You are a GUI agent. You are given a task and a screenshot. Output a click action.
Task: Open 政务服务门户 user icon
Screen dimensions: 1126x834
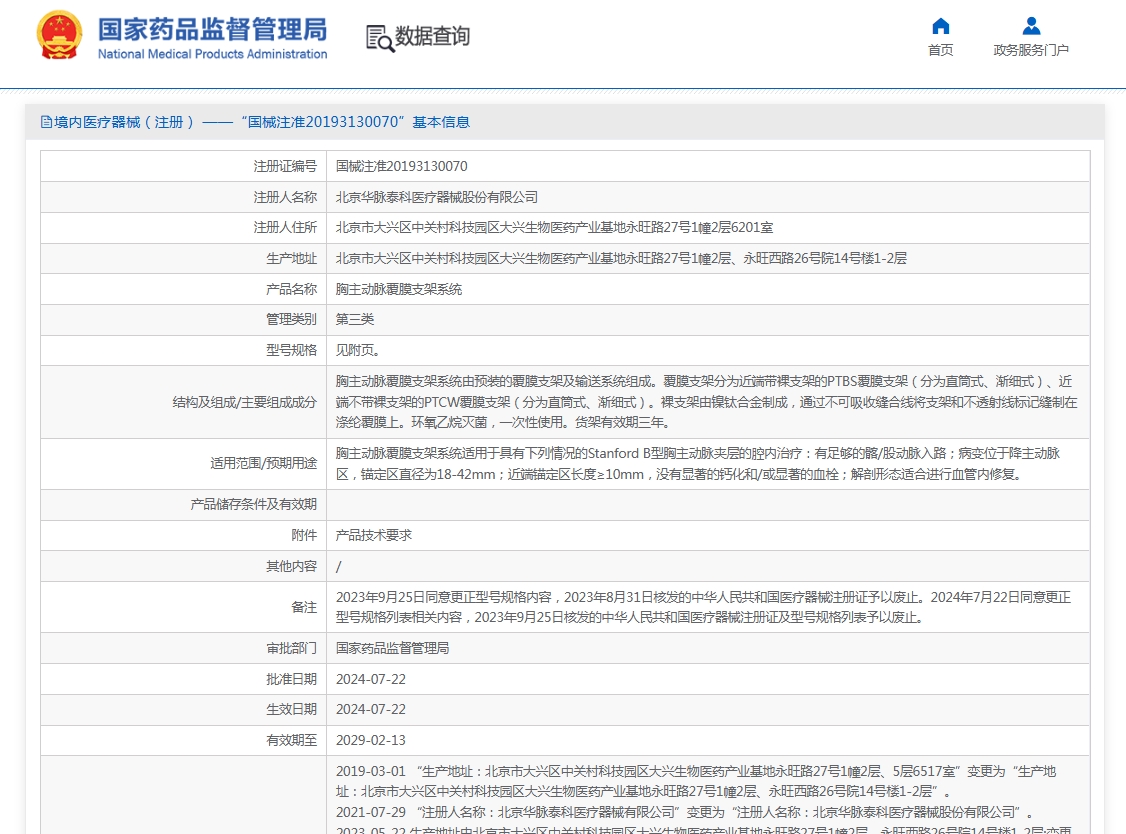1031,26
